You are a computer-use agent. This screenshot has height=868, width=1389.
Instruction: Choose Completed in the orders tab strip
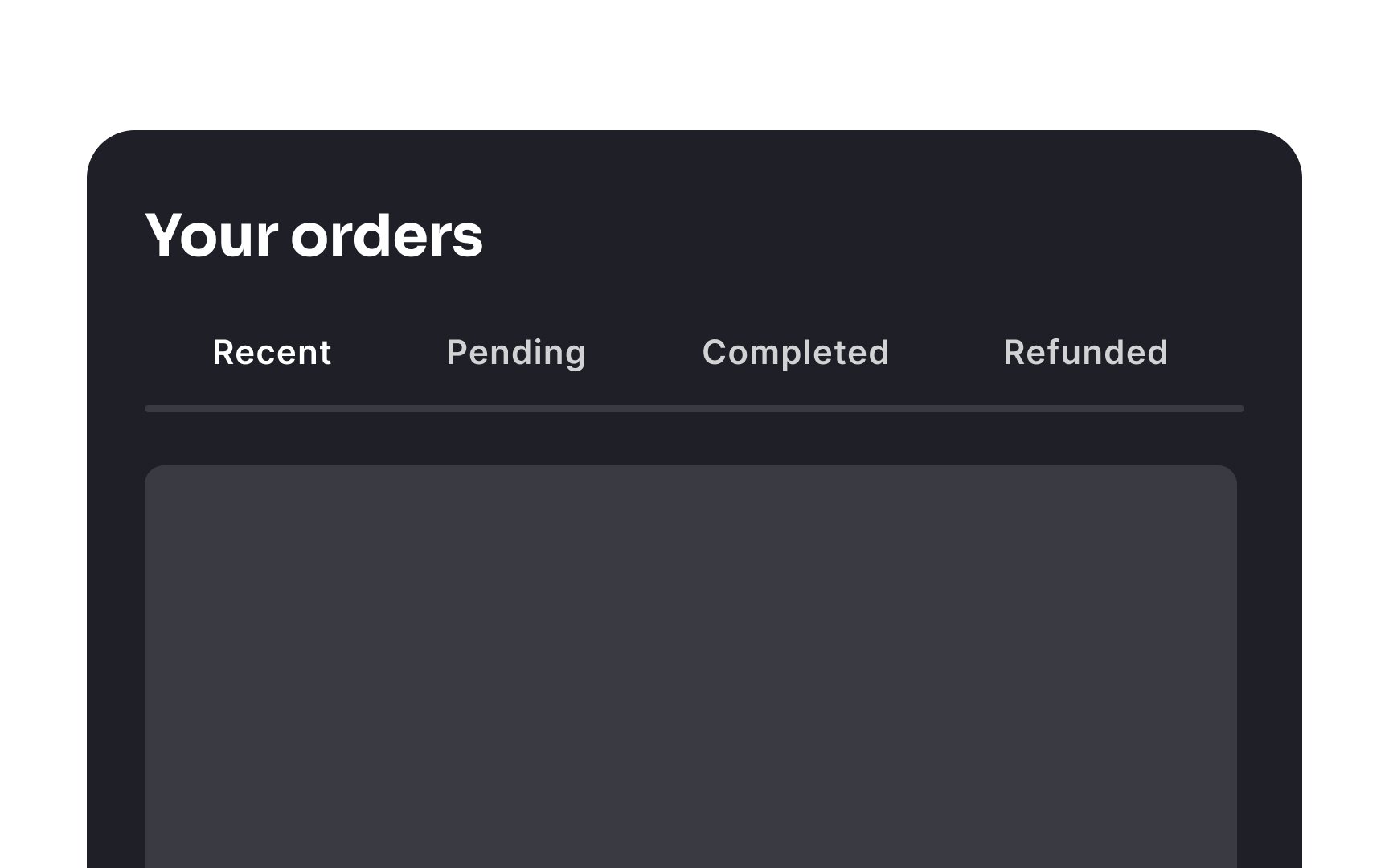pos(796,354)
